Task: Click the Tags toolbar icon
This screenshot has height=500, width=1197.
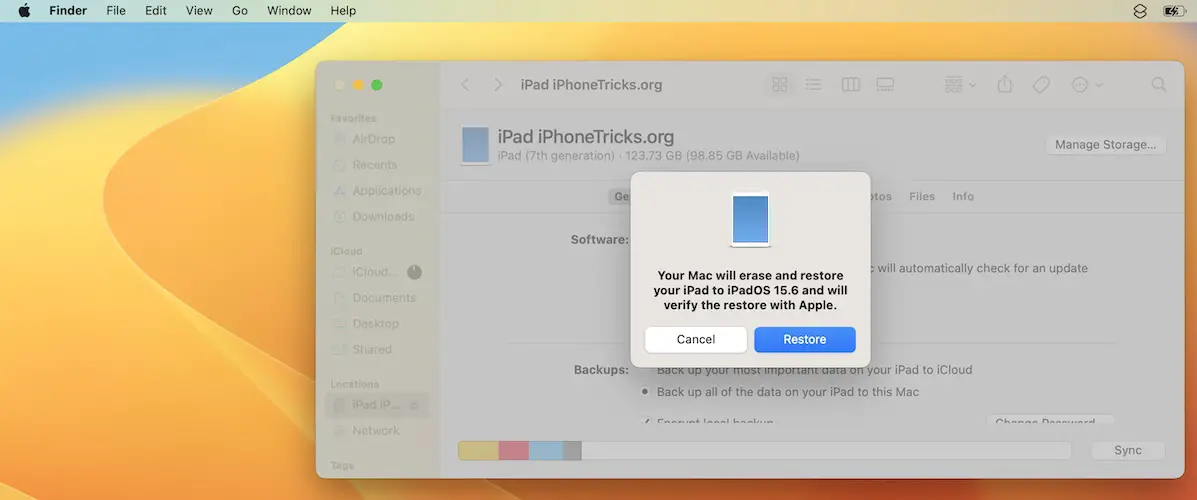Action: pos(1041,85)
